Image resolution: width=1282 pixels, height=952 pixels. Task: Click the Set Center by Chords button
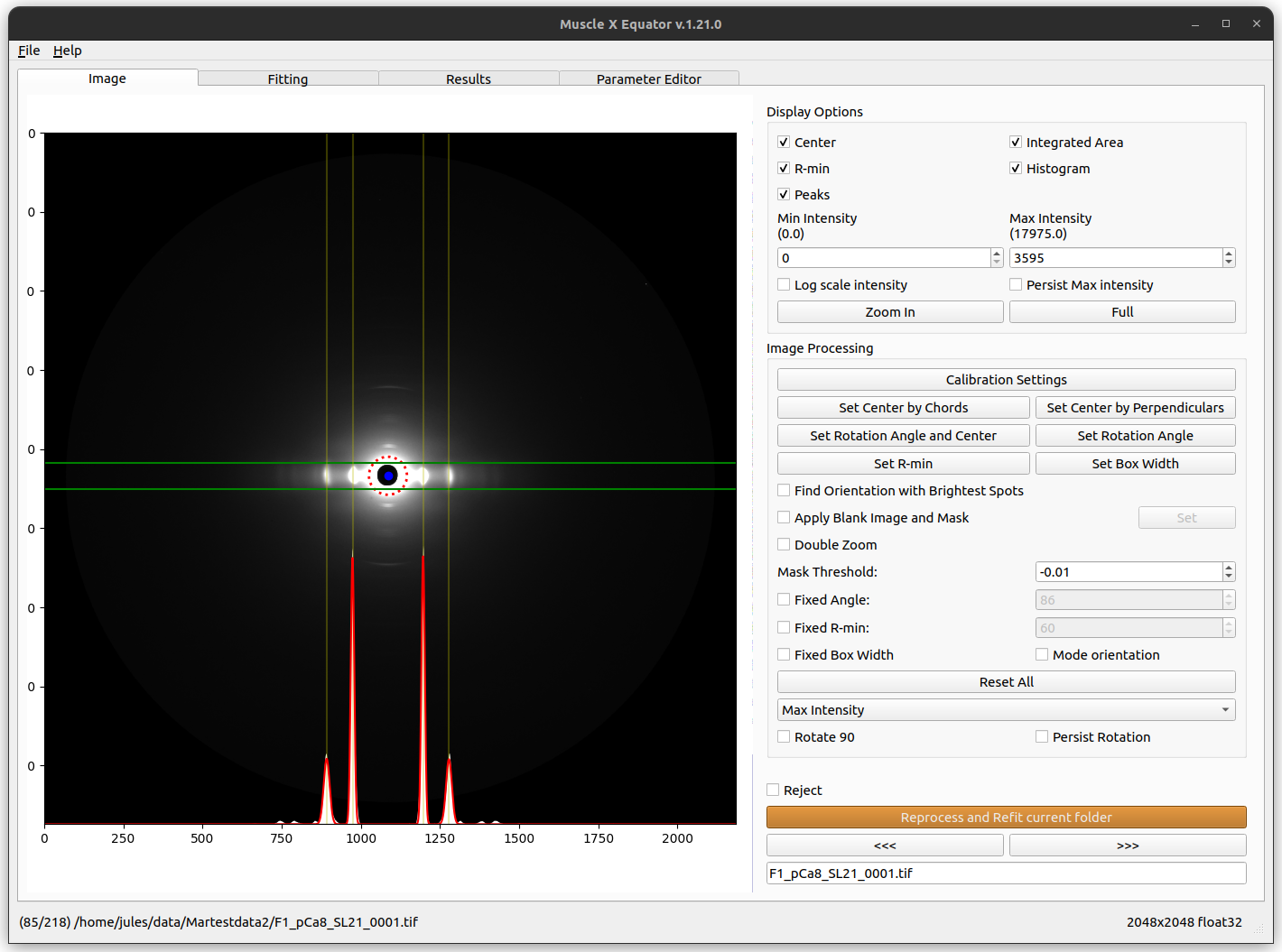click(903, 408)
